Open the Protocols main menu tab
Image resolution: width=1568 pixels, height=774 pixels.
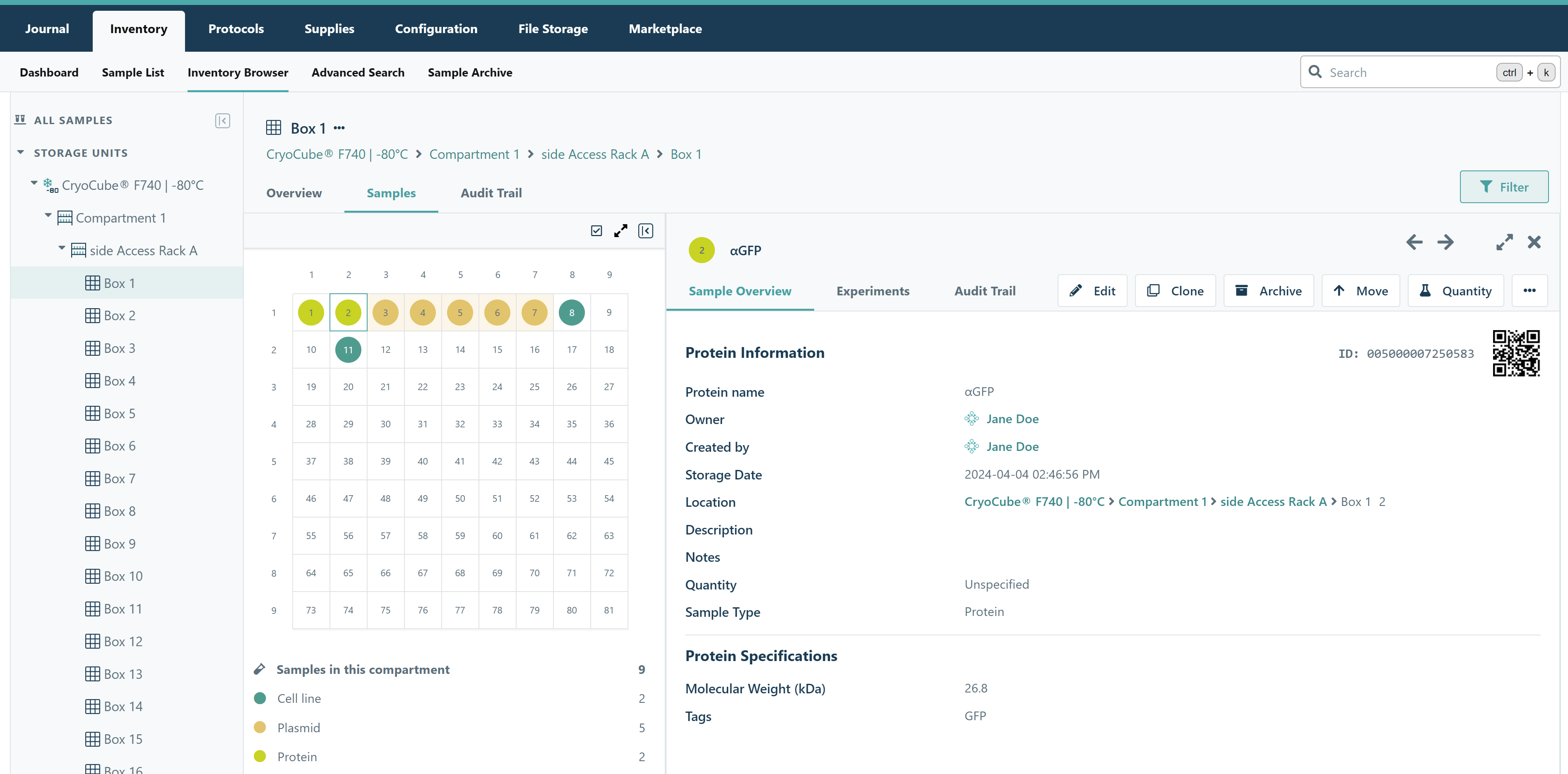(236, 29)
